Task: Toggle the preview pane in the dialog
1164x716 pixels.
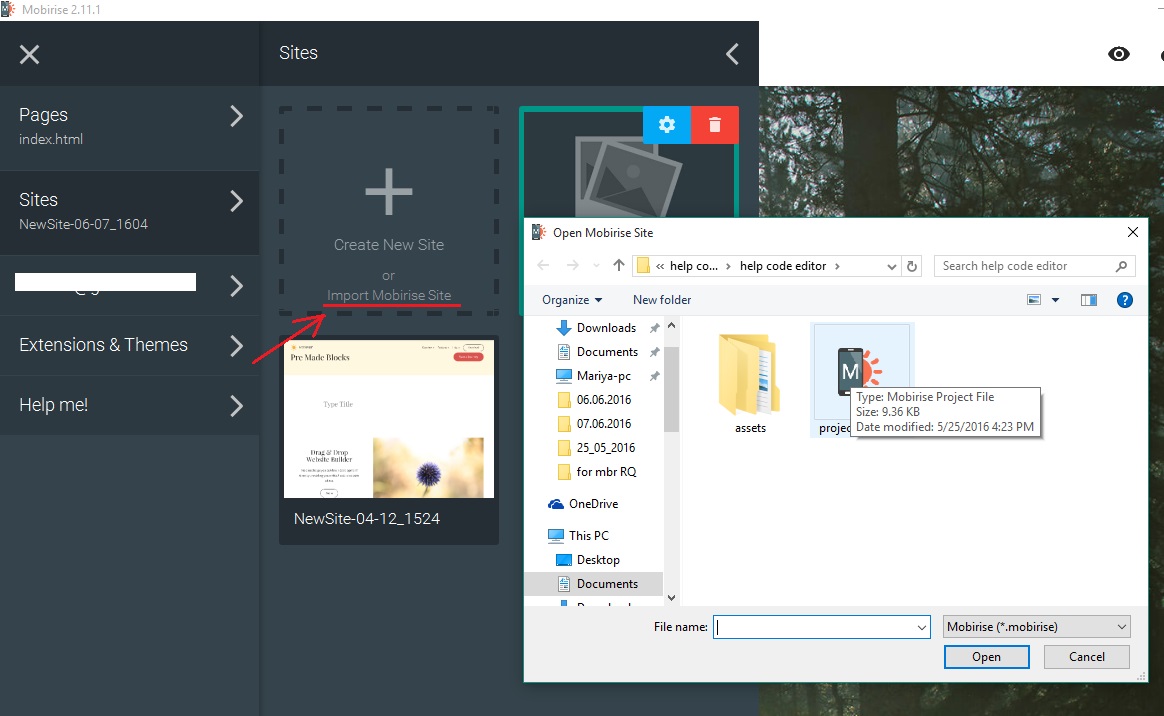Action: (1088, 299)
